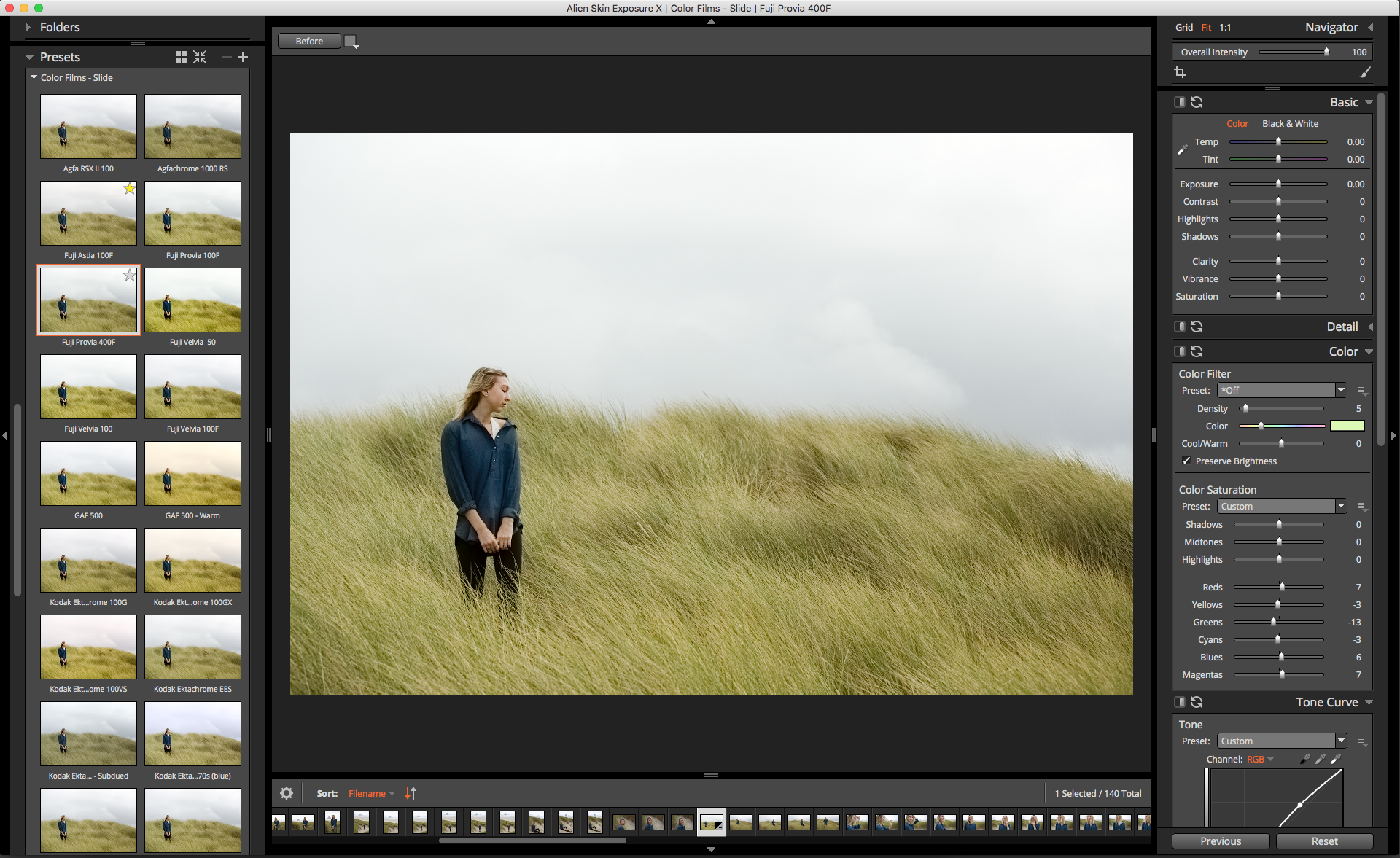
Task: Click the gear icon near the filmstrip
Action: (286, 793)
